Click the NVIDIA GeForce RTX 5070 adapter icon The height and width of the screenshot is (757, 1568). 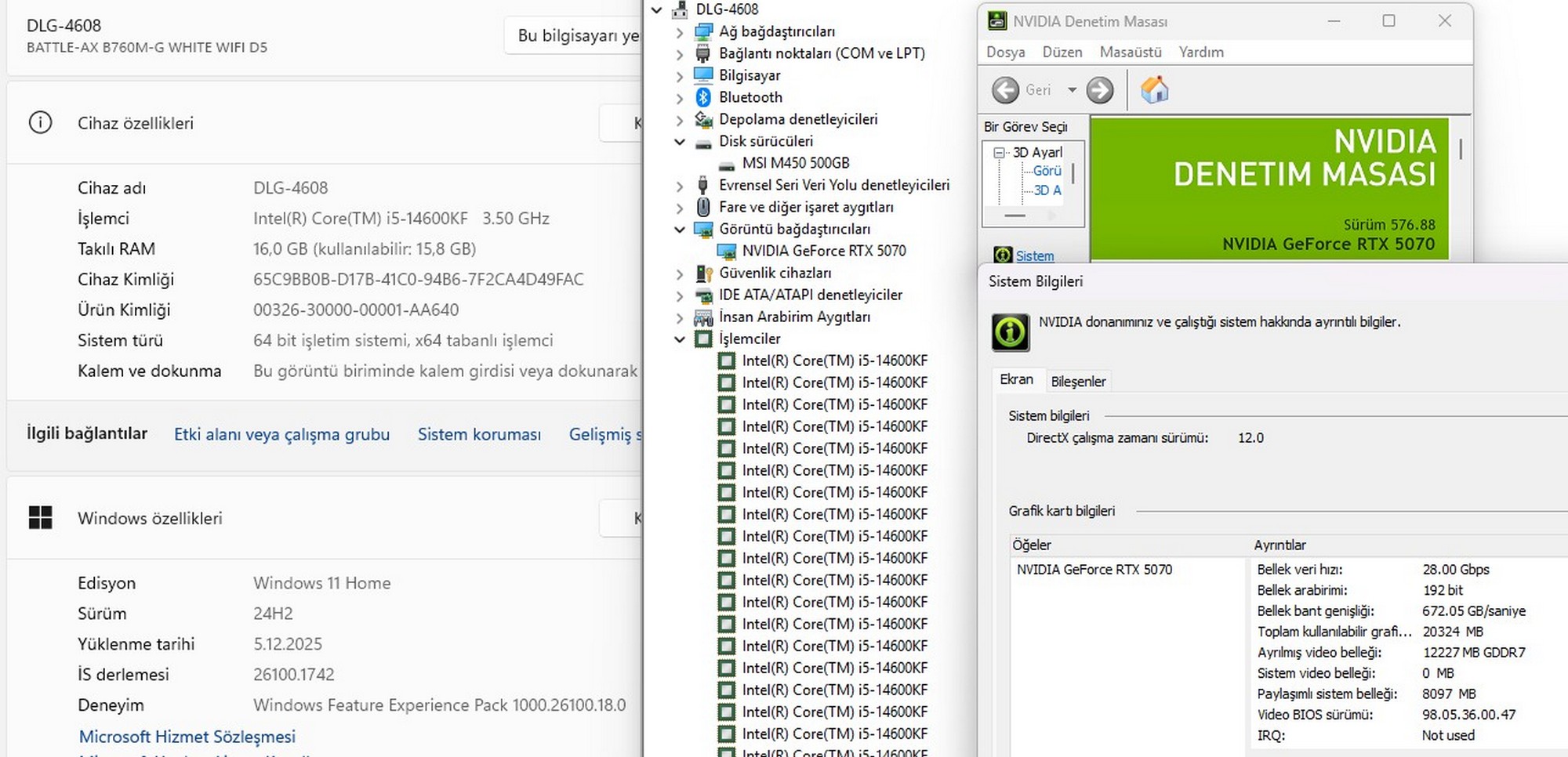tap(727, 252)
